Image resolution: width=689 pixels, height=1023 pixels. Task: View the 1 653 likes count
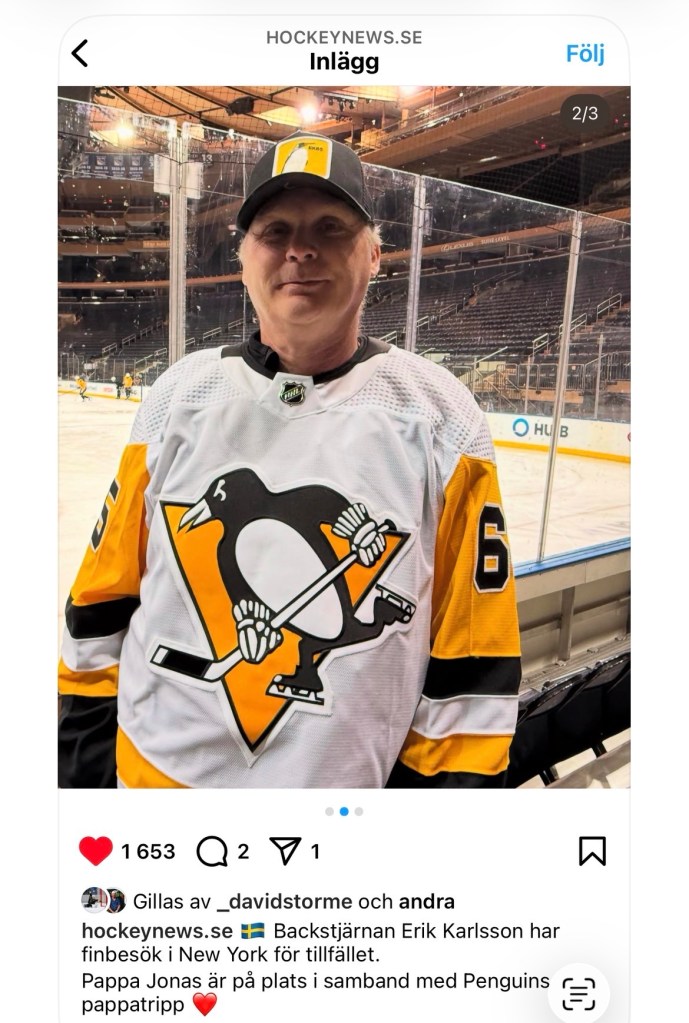[x=148, y=852]
